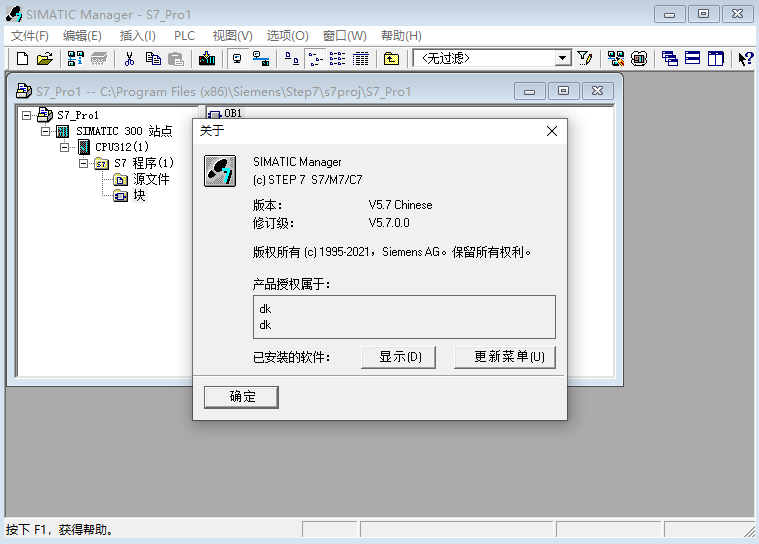Open the filter dropdown showing <无过滤>
This screenshot has height=544, width=759.
pos(562,59)
